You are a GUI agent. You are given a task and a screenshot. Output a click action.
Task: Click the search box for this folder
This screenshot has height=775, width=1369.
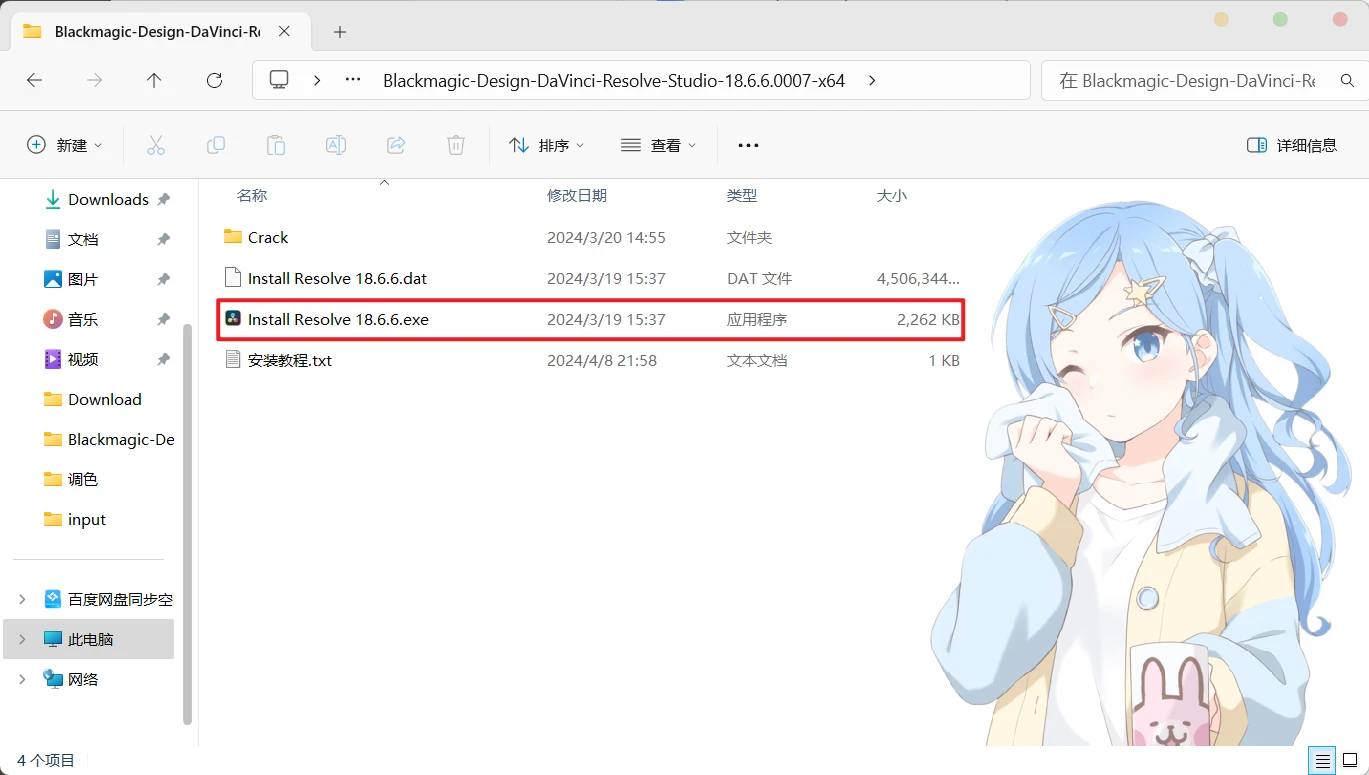(1205, 81)
